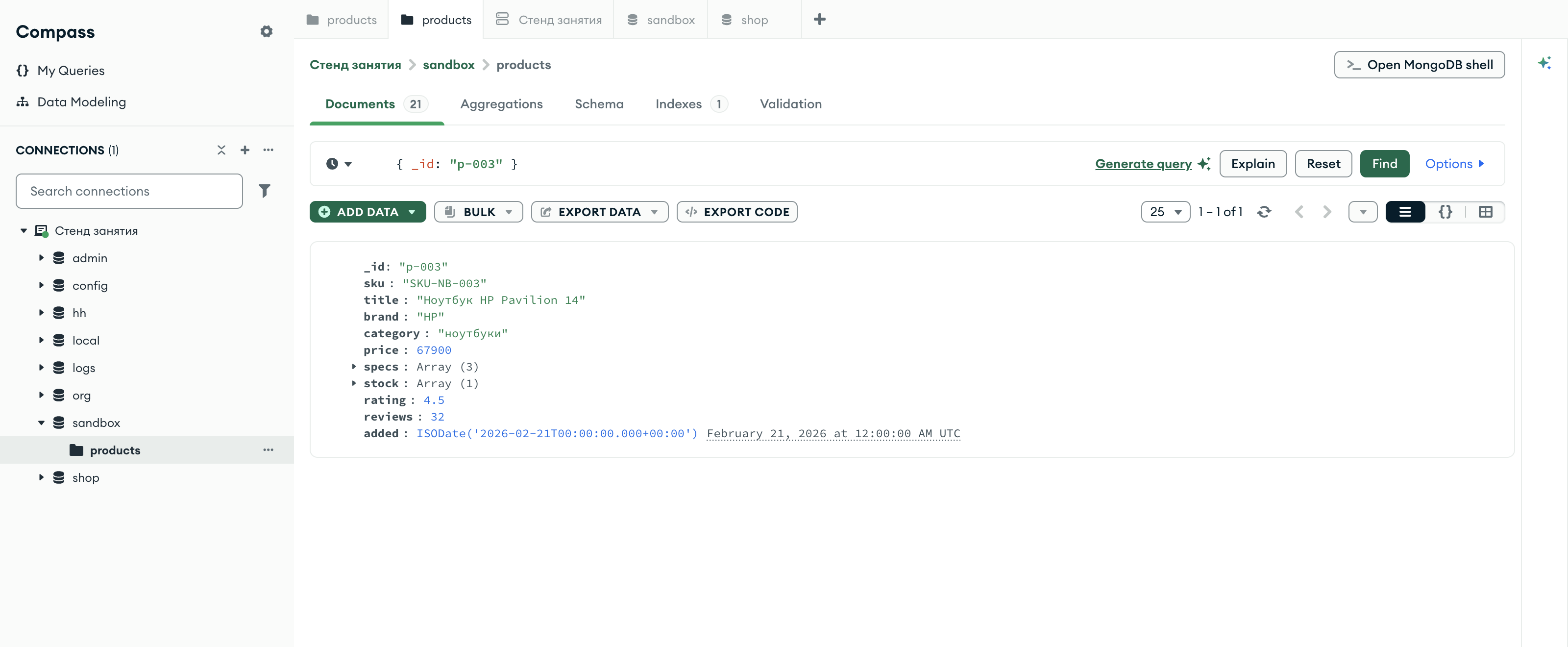This screenshot has width=1568, height=647.
Task: Switch to JSON view
Action: coord(1445,212)
